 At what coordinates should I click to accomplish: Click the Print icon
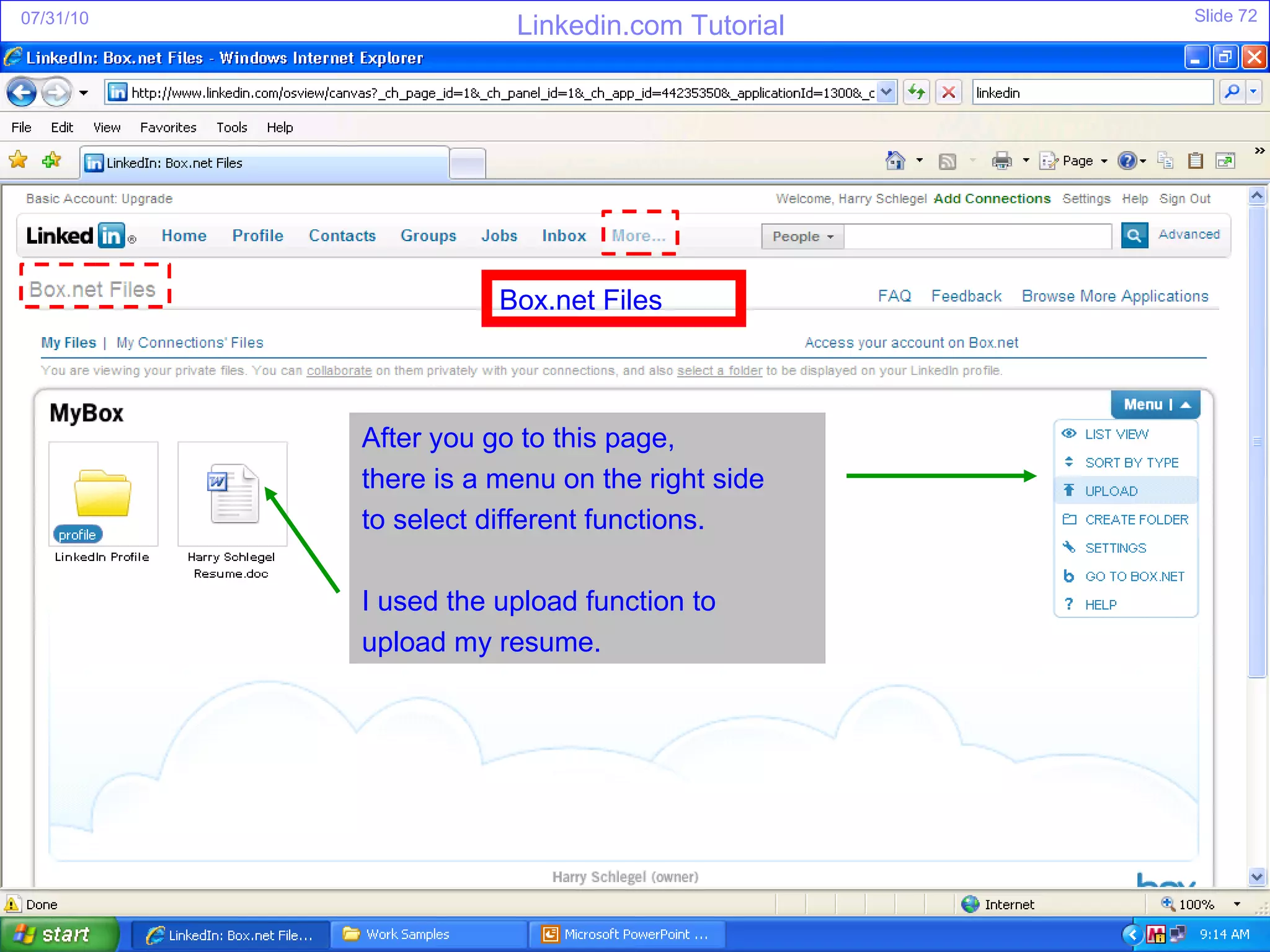pyautogui.click(x=1001, y=161)
